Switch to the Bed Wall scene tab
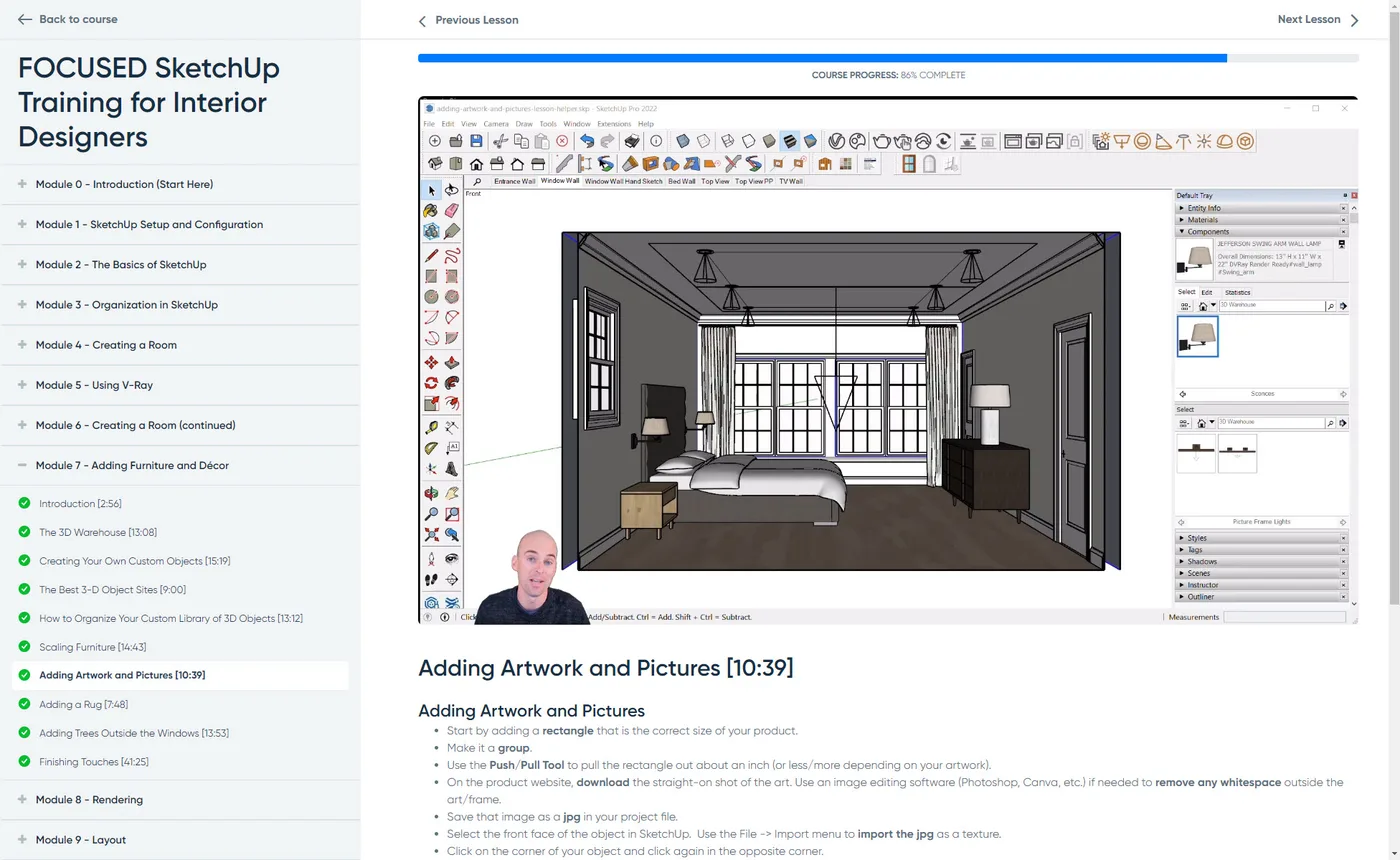 pos(681,182)
